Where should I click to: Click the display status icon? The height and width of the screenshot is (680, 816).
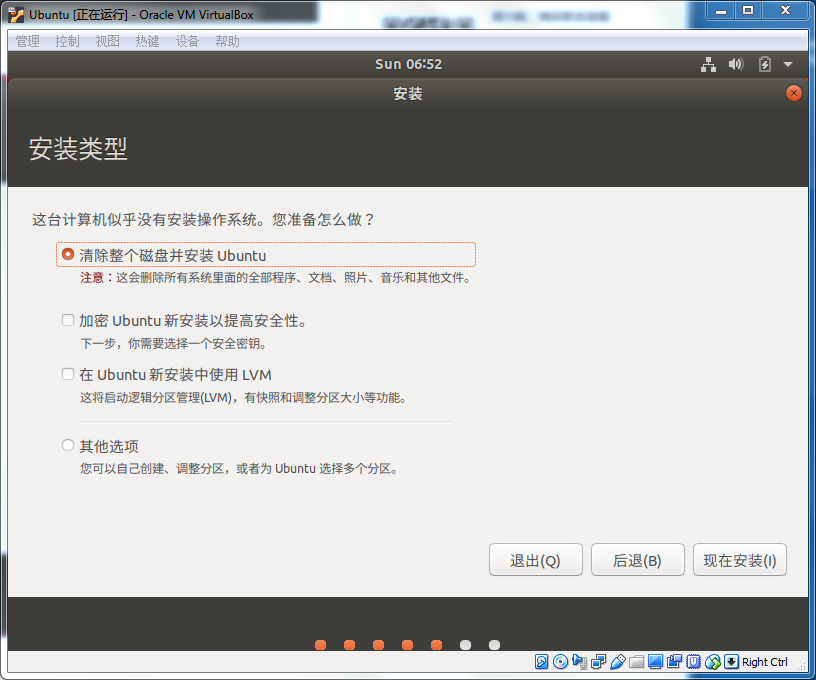(655, 662)
